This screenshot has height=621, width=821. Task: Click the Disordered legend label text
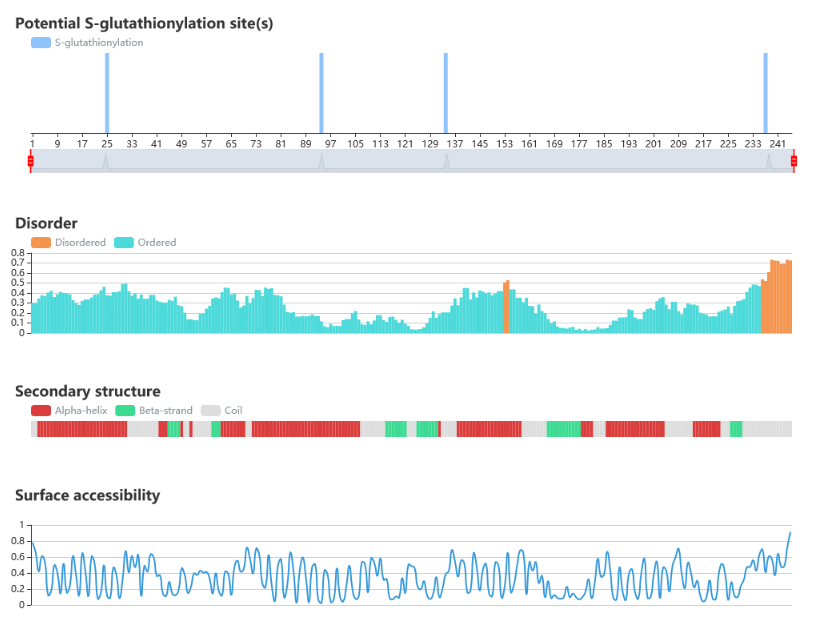coord(80,242)
